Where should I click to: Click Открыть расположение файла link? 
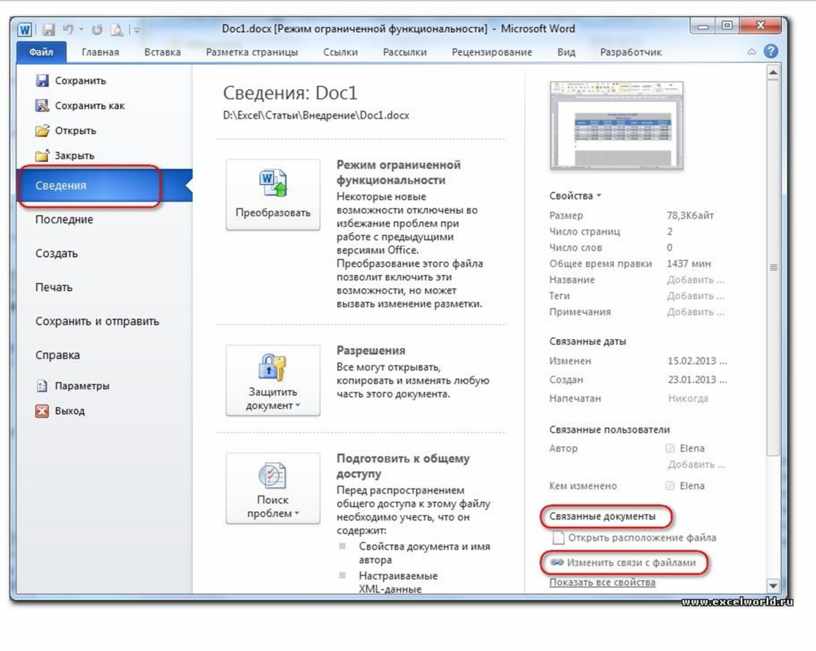tap(641, 538)
